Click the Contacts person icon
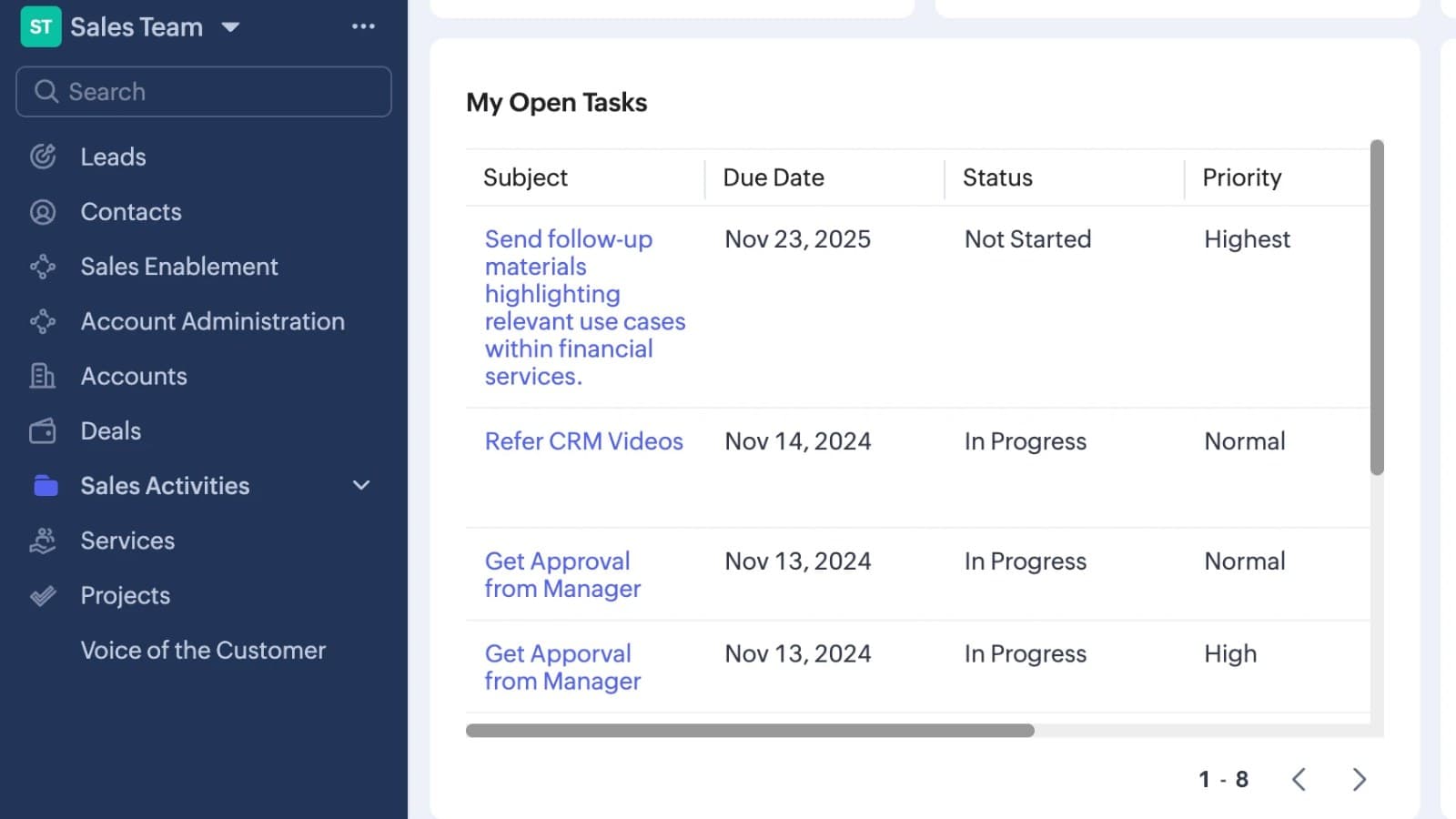Screen dimensions: 1456x819 [43, 212]
